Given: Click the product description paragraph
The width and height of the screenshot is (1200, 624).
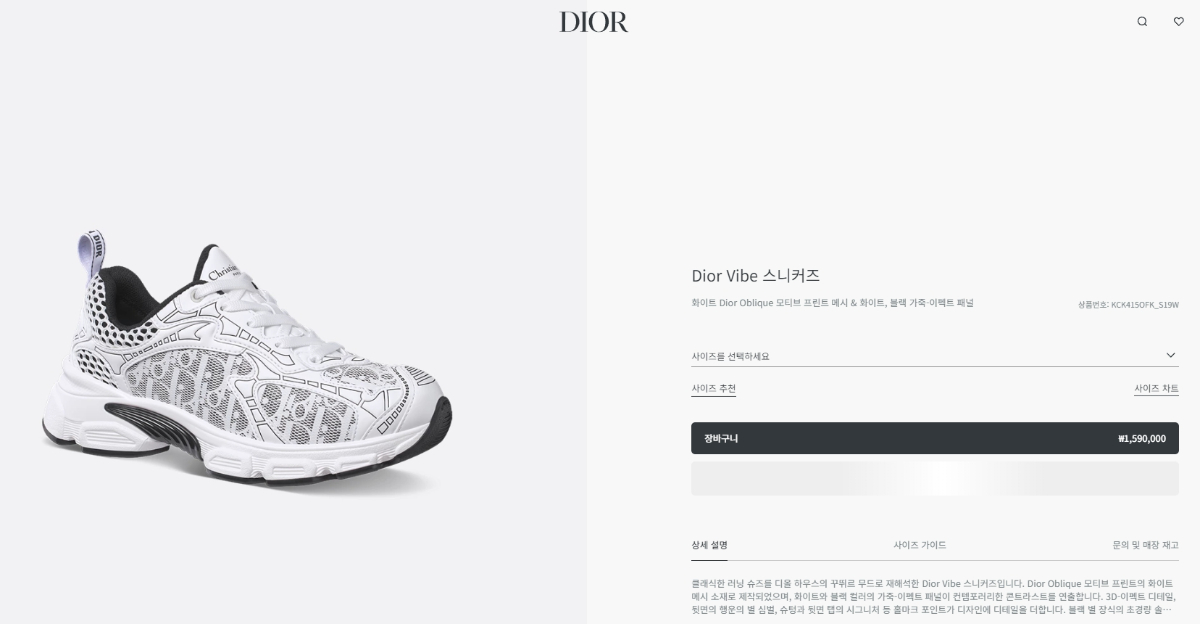Looking at the screenshot, I should pyautogui.click(x=934, y=596).
